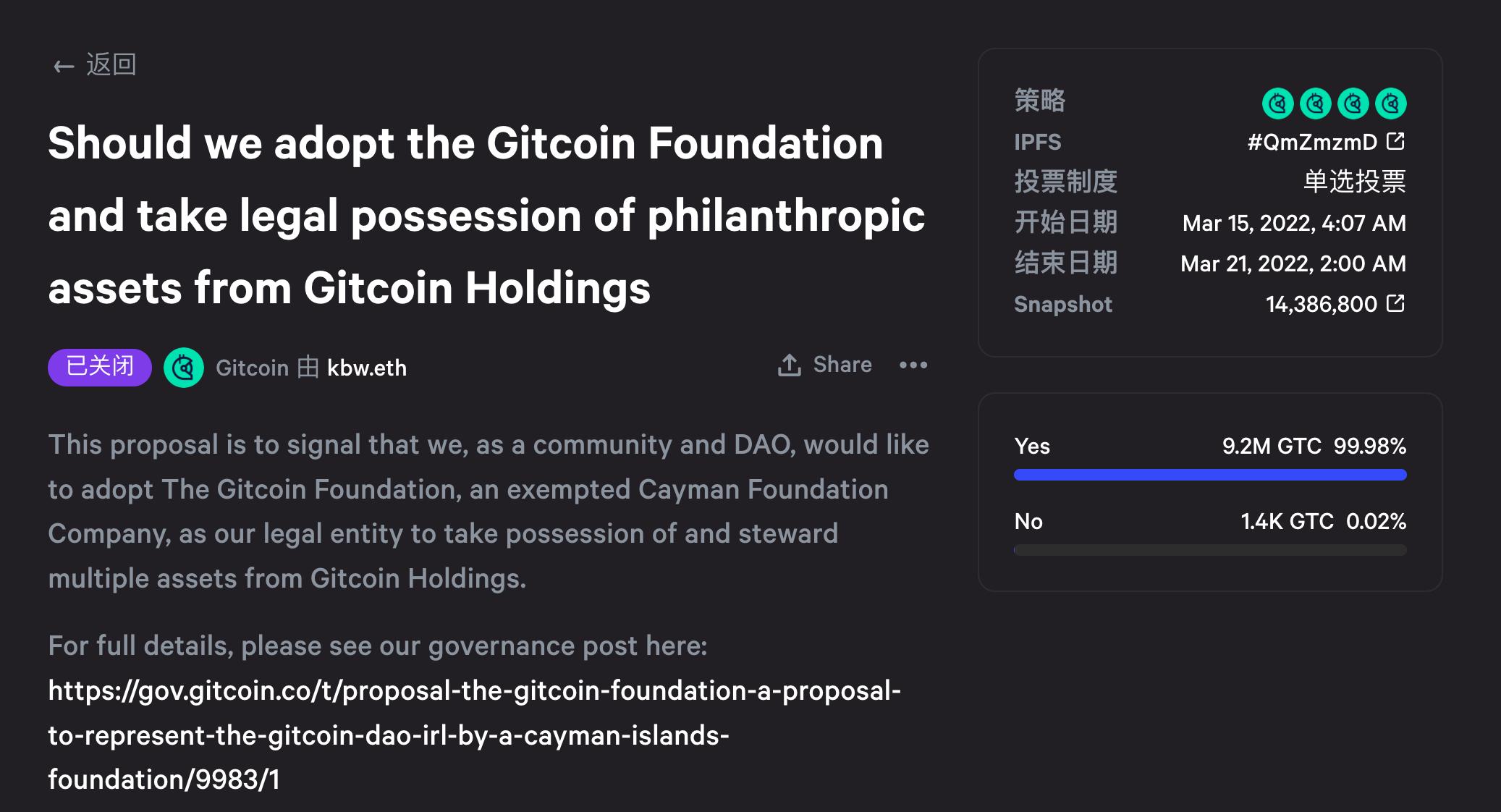Click the 返回 back link
This screenshot has width=1501, height=812.
[111, 65]
